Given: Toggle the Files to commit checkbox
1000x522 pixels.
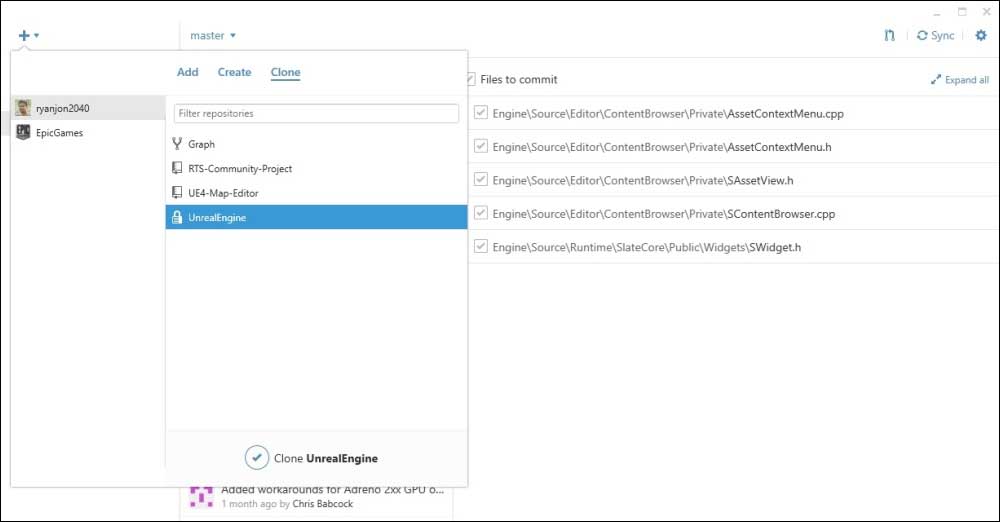Looking at the screenshot, I should pyautogui.click(x=471, y=79).
